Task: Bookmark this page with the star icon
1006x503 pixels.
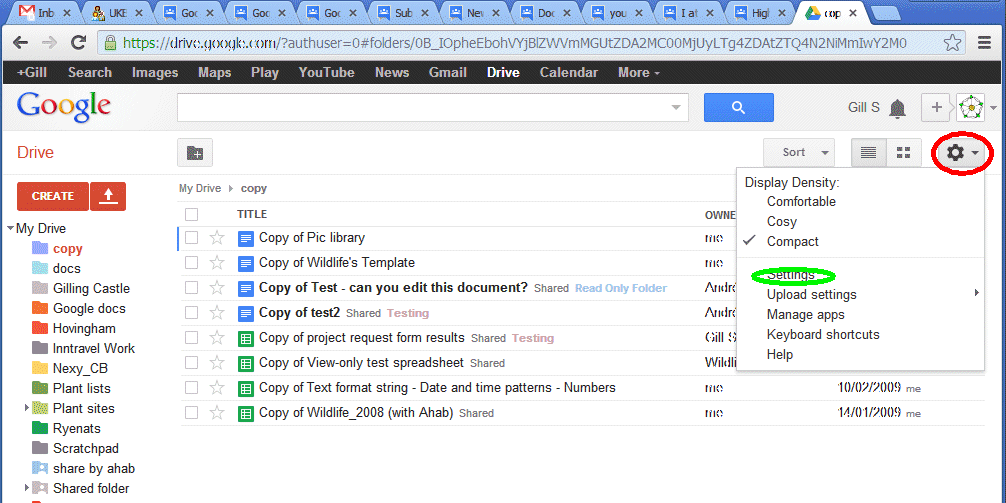Action: coord(953,43)
